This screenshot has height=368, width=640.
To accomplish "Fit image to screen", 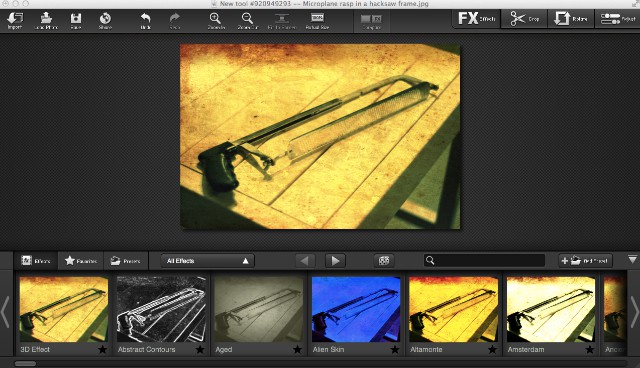I will [281, 20].
